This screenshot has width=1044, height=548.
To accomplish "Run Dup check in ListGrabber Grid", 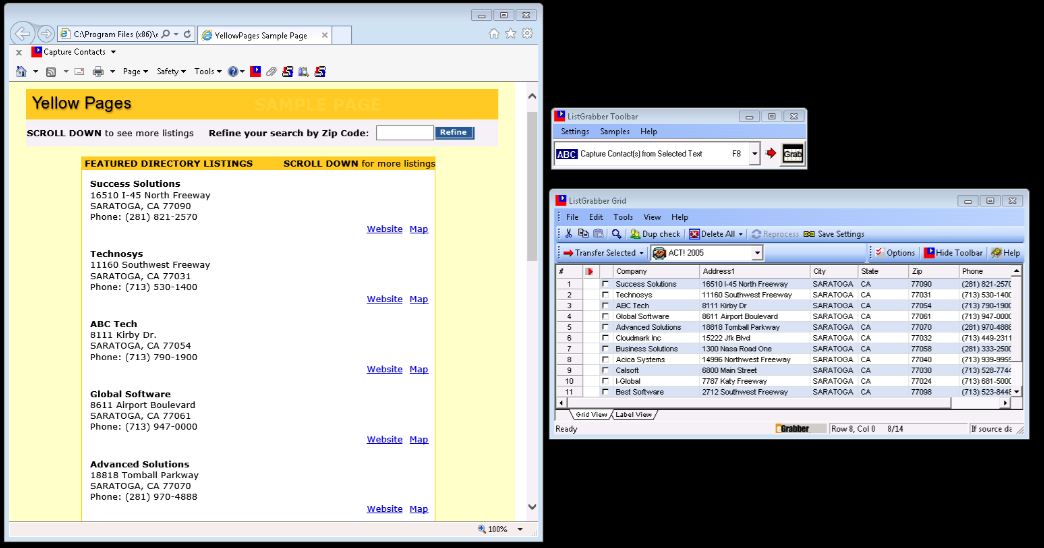I will click(655, 234).
